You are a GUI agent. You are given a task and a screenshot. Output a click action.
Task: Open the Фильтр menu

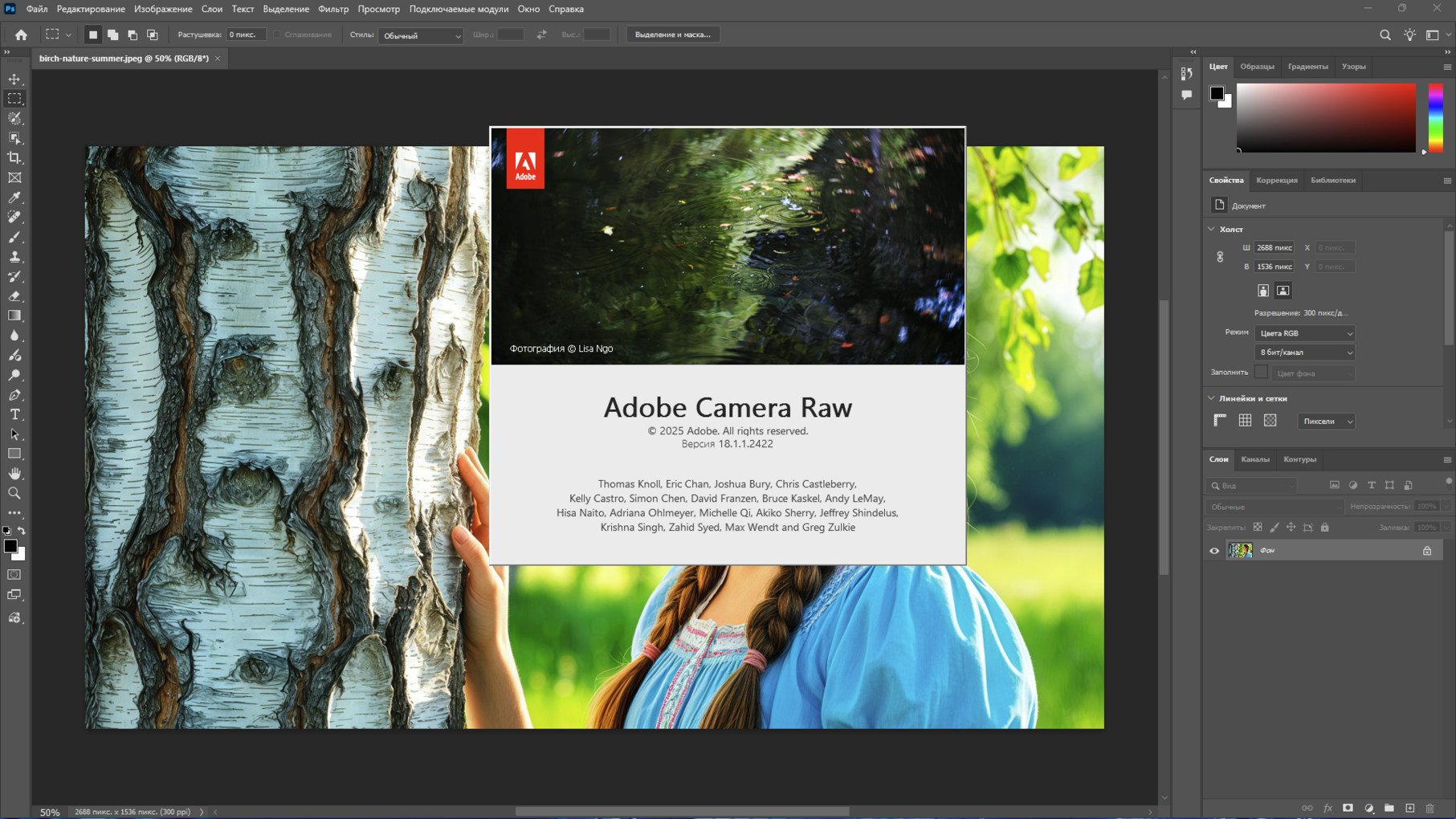[332, 9]
